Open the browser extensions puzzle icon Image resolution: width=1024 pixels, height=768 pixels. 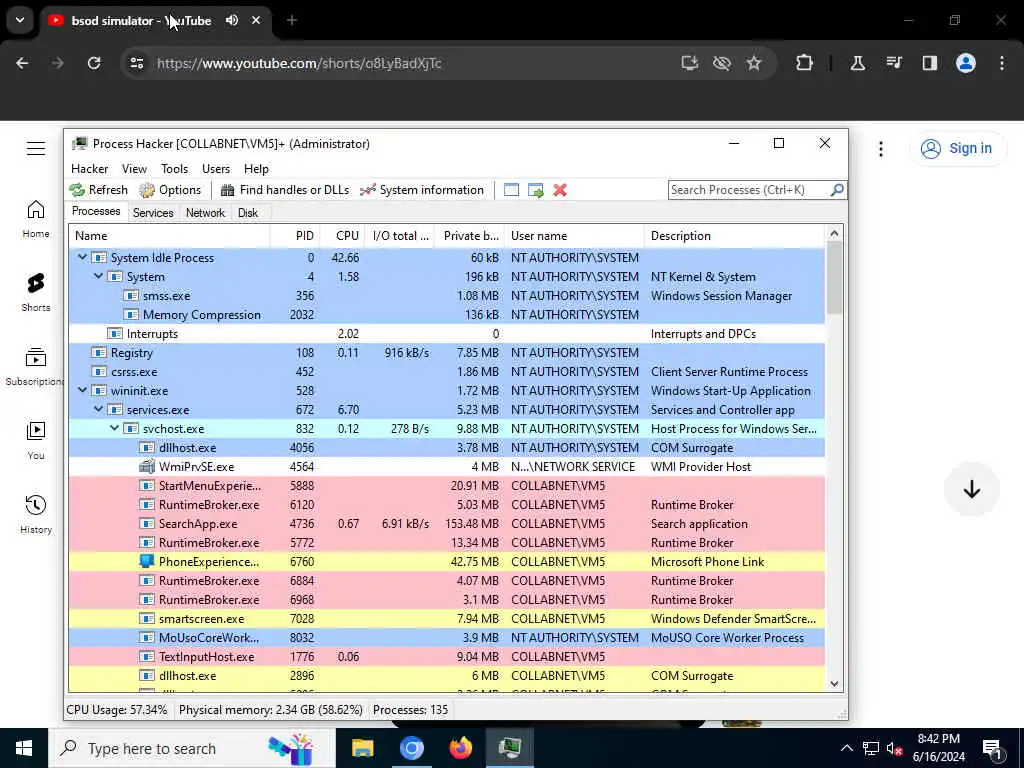coord(805,63)
